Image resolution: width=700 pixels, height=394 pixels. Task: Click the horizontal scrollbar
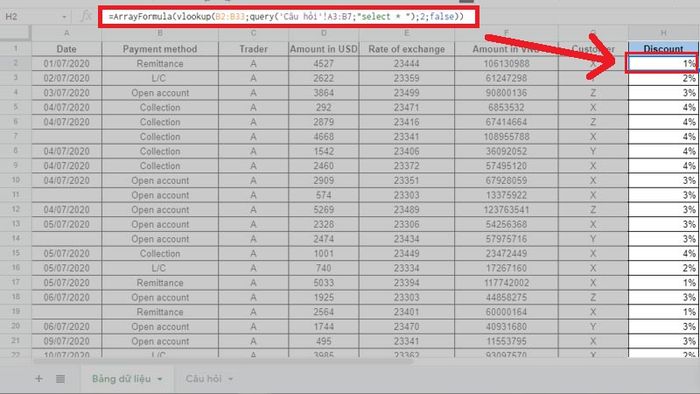223,361
